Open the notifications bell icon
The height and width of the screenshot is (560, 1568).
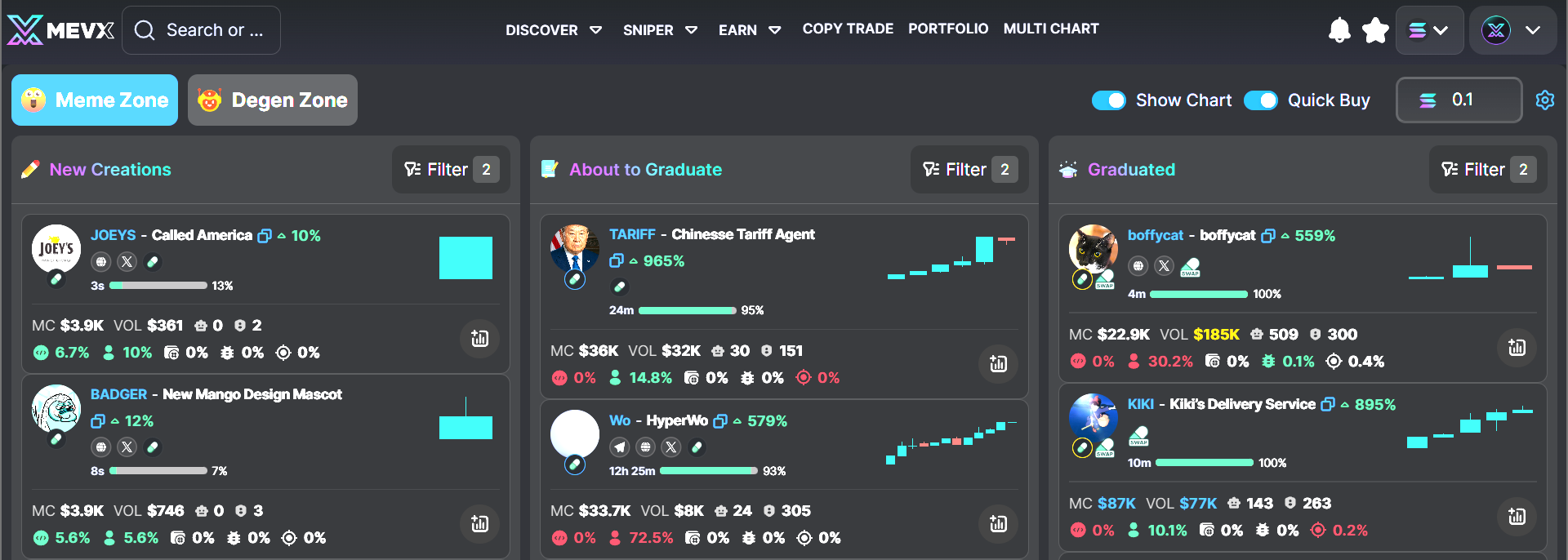(x=1339, y=29)
